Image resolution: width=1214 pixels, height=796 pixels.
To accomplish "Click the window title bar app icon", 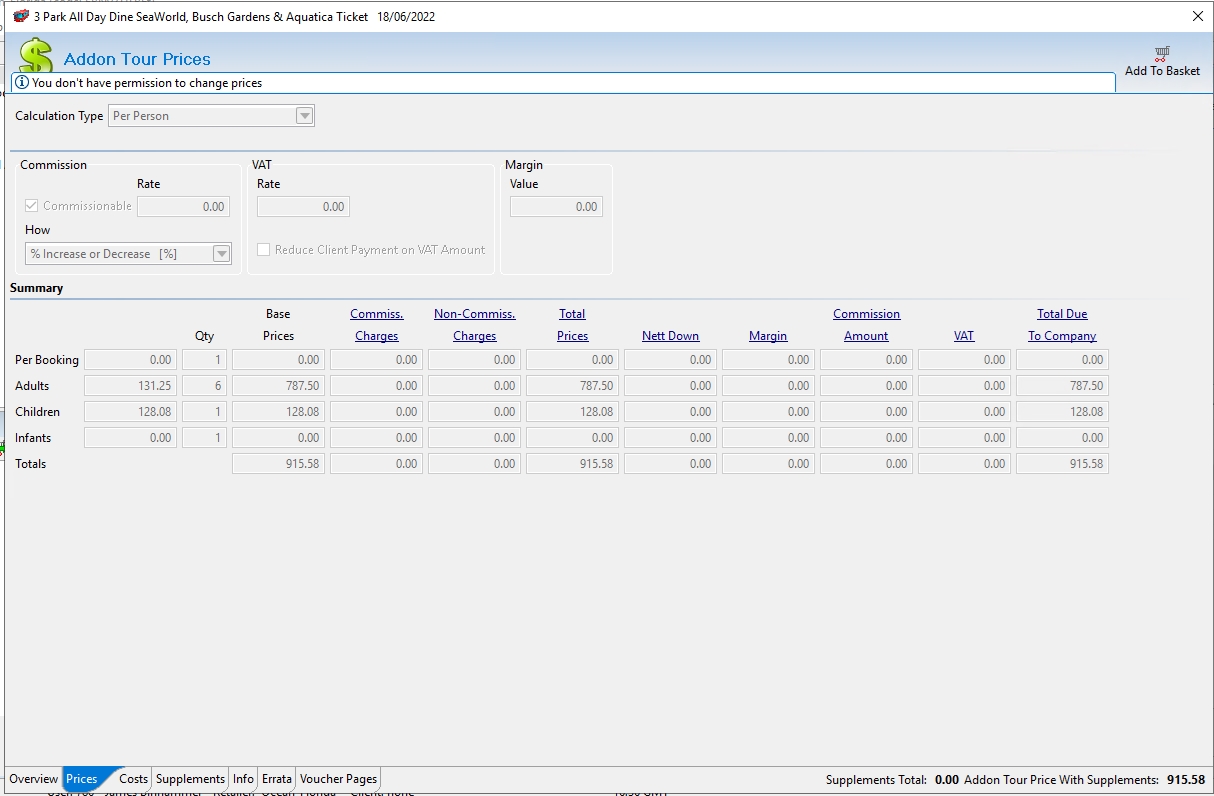I will click(20, 17).
